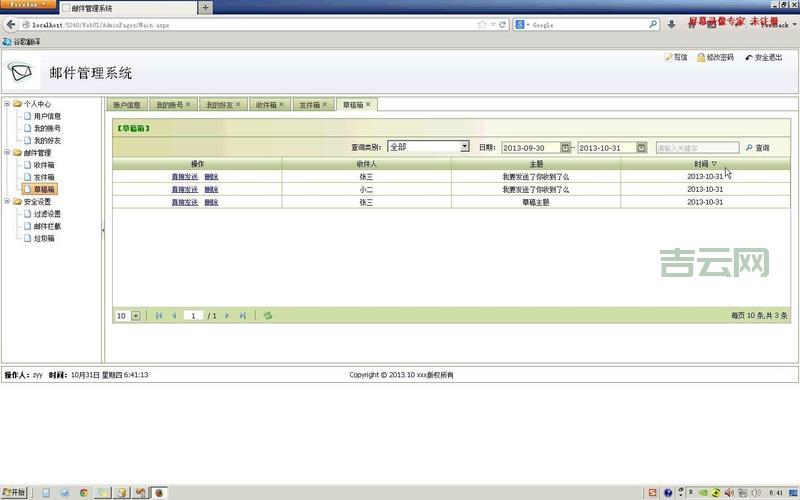Viewport: 800px width, 500px height.
Task: Collapse the 个人中心 tree node
Action: 7,104
